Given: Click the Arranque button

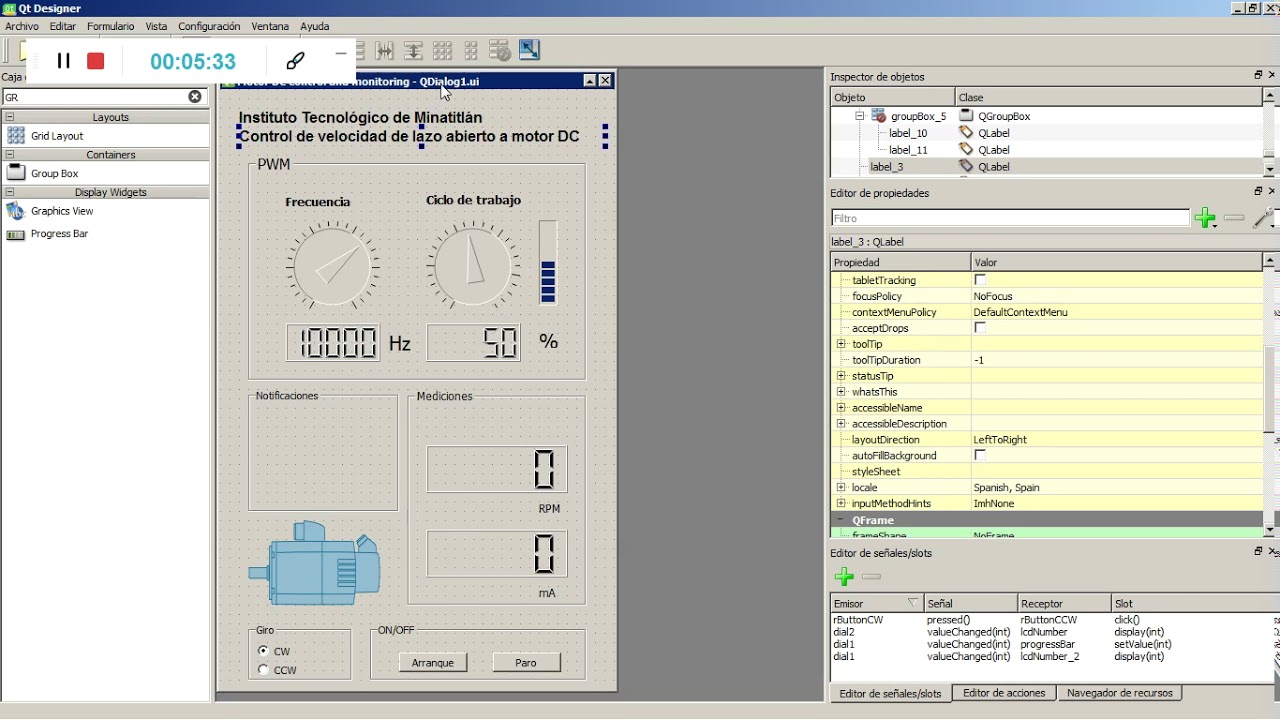Looking at the screenshot, I should point(433,663).
